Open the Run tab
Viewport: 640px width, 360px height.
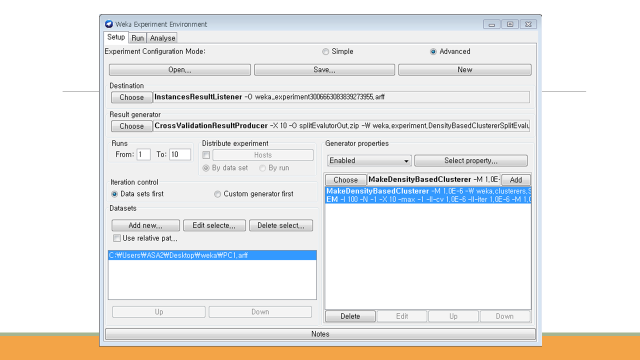(138, 38)
